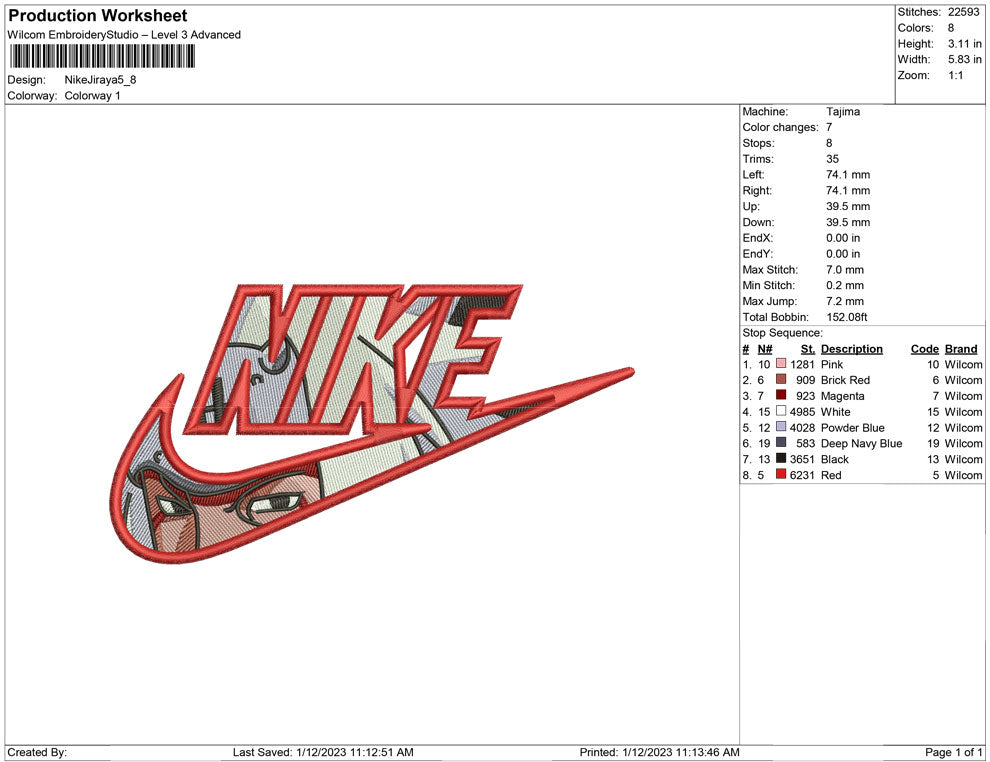This screenshot has width=990, height=762.
Task: Click the Pink thread color swatch
Action: 781,364
